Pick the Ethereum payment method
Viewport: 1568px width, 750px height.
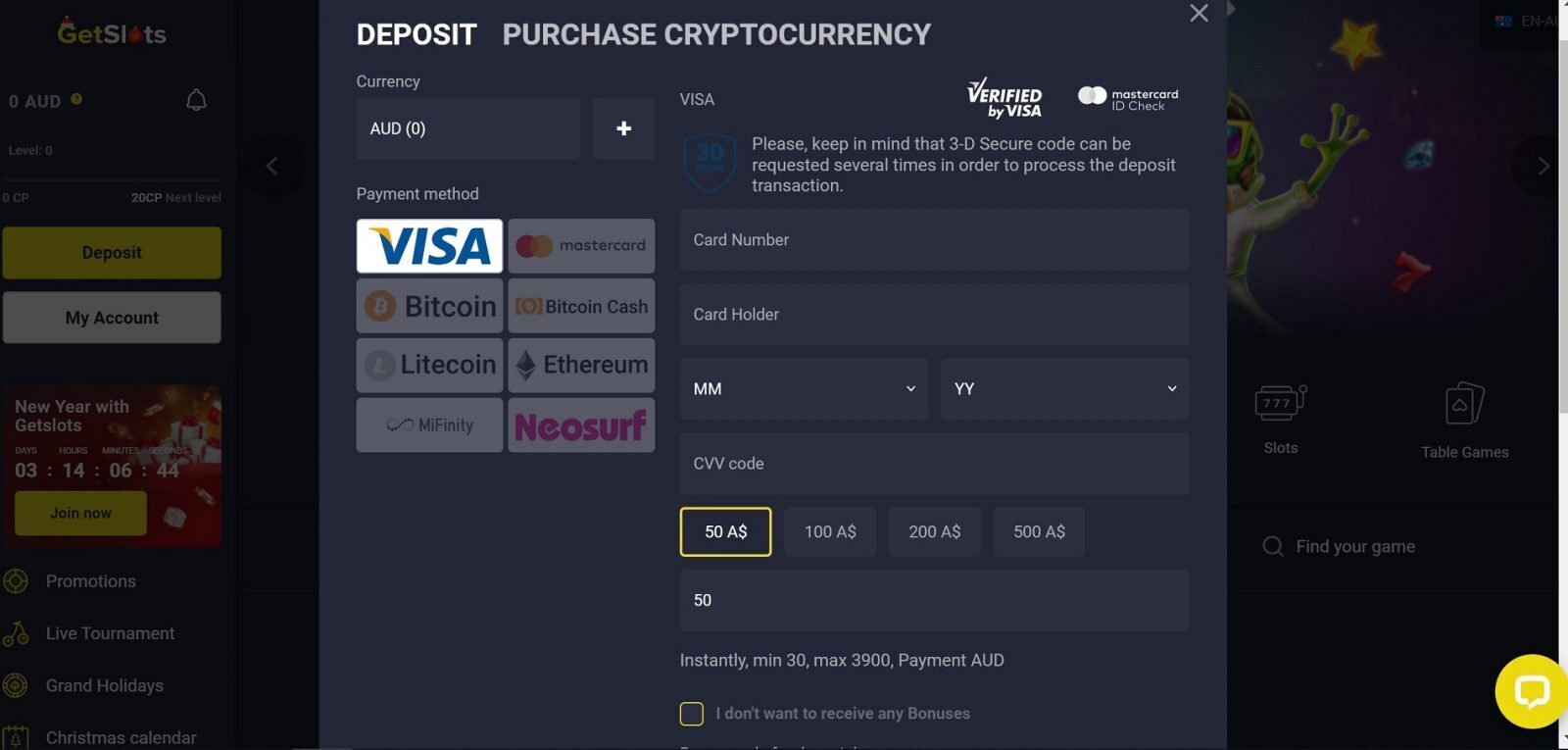click(x=581, y=365)
